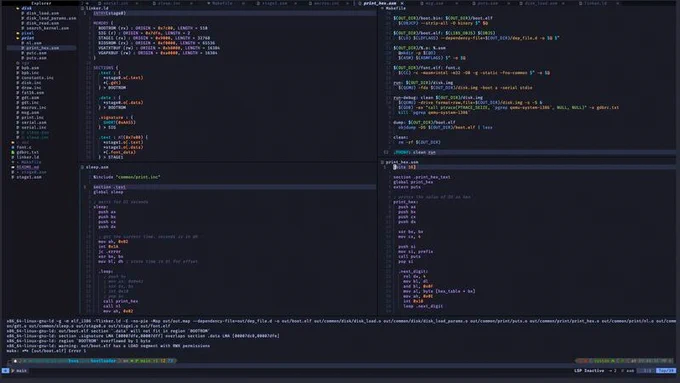680x383 pixels.
Task: Click the .PHONY: clean run line
Action: (x=414, y=153)
